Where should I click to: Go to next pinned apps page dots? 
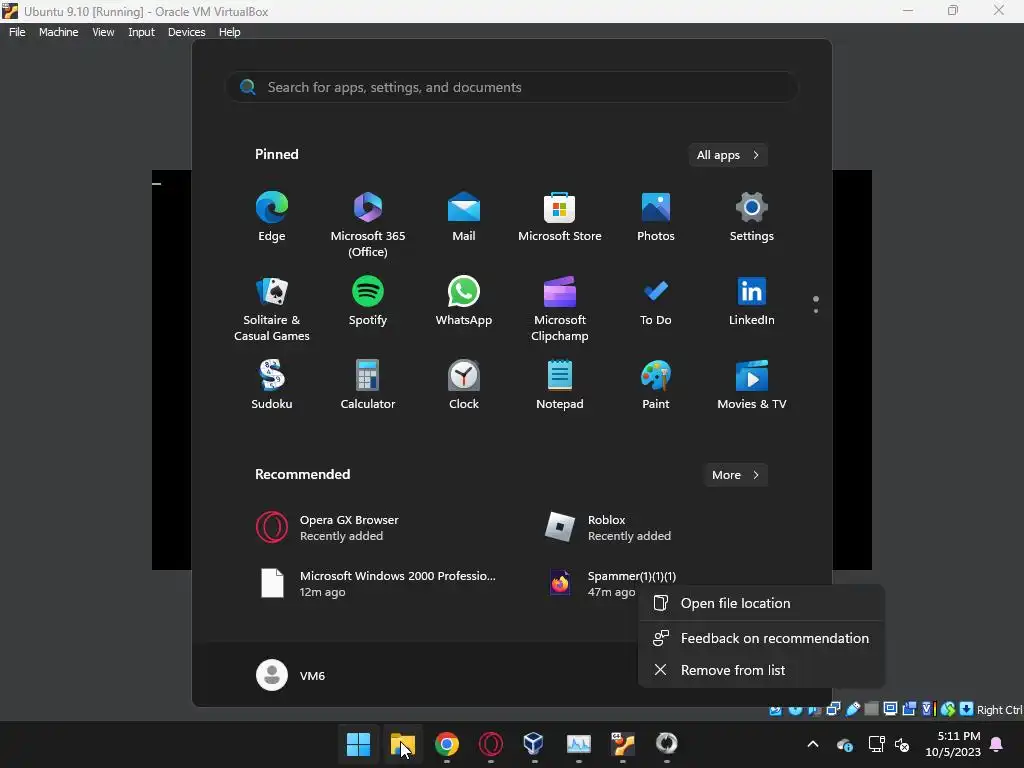(816, 304)
